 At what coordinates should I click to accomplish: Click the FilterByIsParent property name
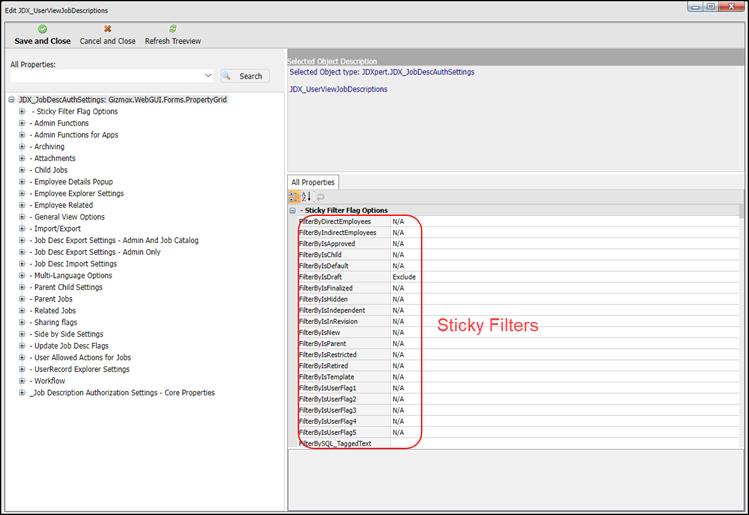click(x=322, y=343)
